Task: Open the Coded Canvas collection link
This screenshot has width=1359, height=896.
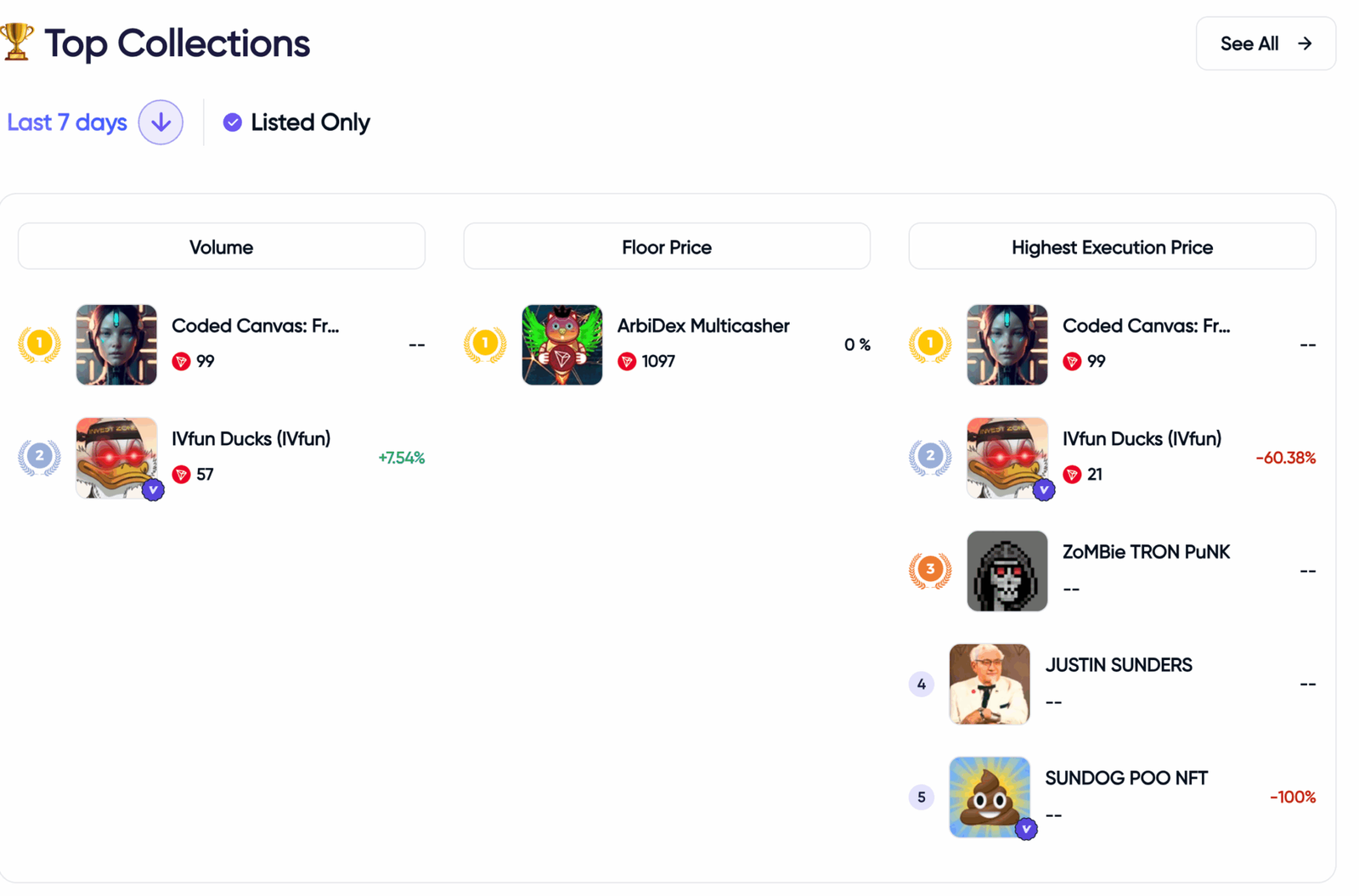Action: (x=255, y=325)
